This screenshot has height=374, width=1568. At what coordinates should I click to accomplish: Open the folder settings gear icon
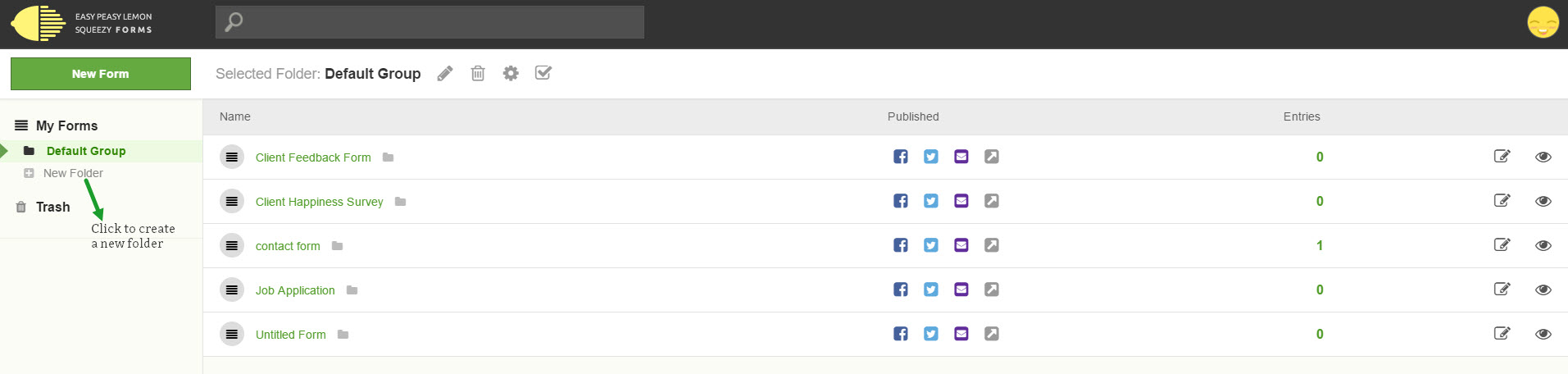tap(511, 74)
